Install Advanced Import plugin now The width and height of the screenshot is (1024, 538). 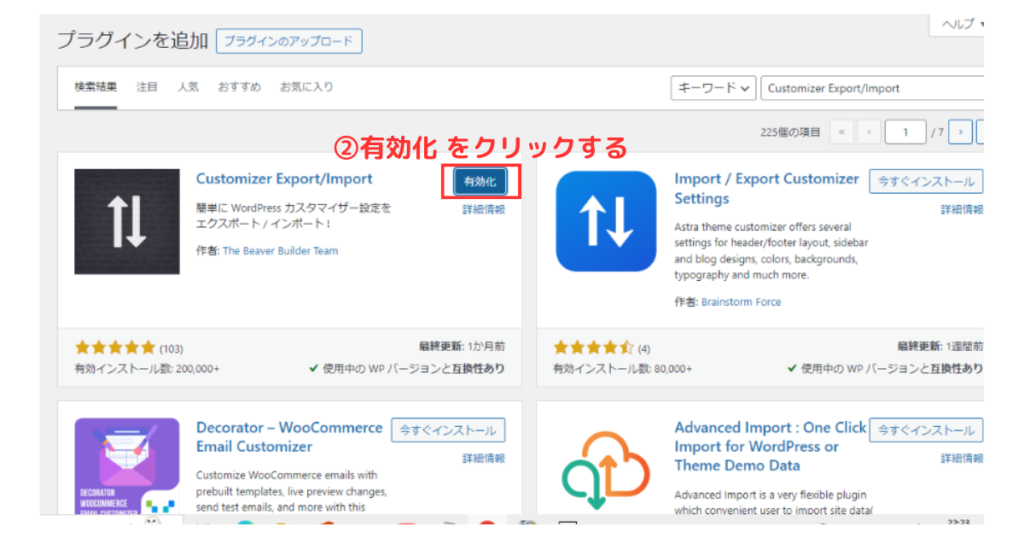click(926, 430)
